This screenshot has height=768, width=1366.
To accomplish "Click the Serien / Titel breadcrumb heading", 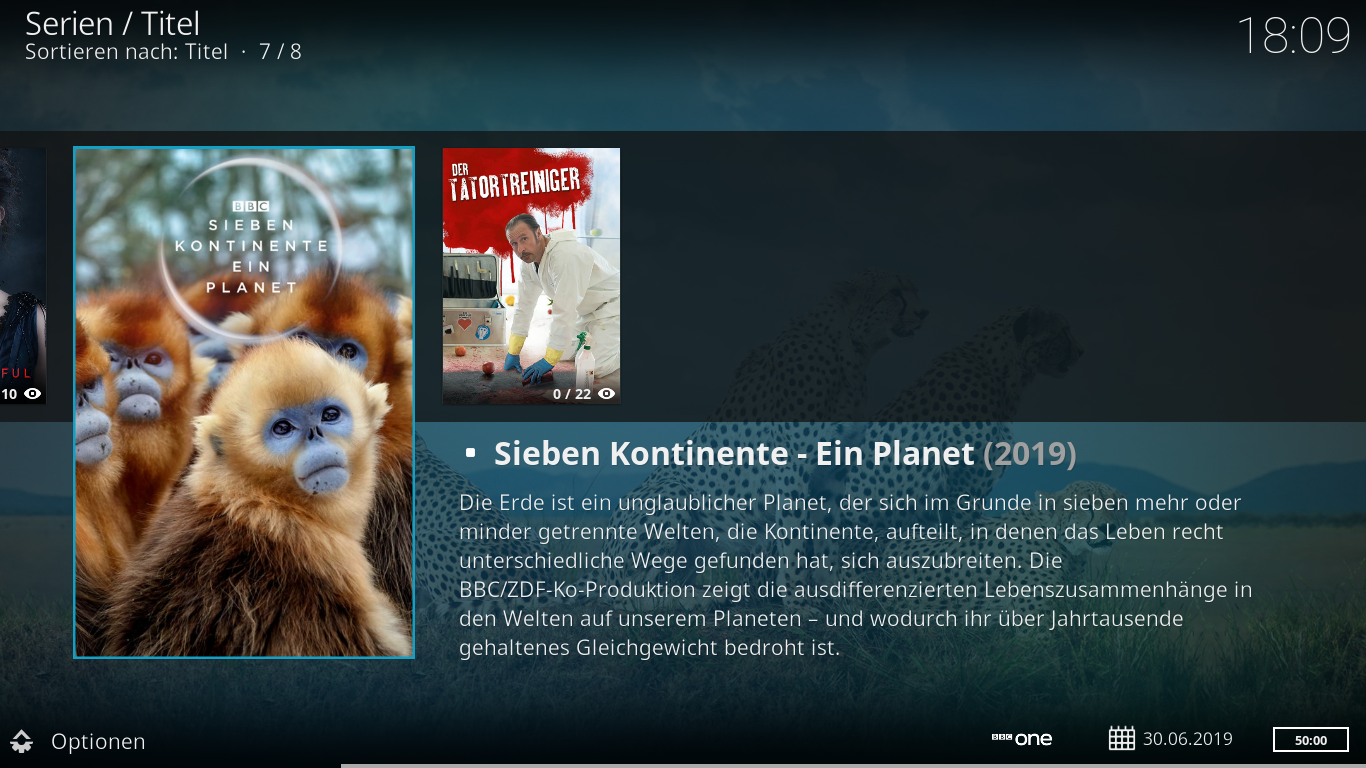I will pyautogui.click(x=112, y=23).
